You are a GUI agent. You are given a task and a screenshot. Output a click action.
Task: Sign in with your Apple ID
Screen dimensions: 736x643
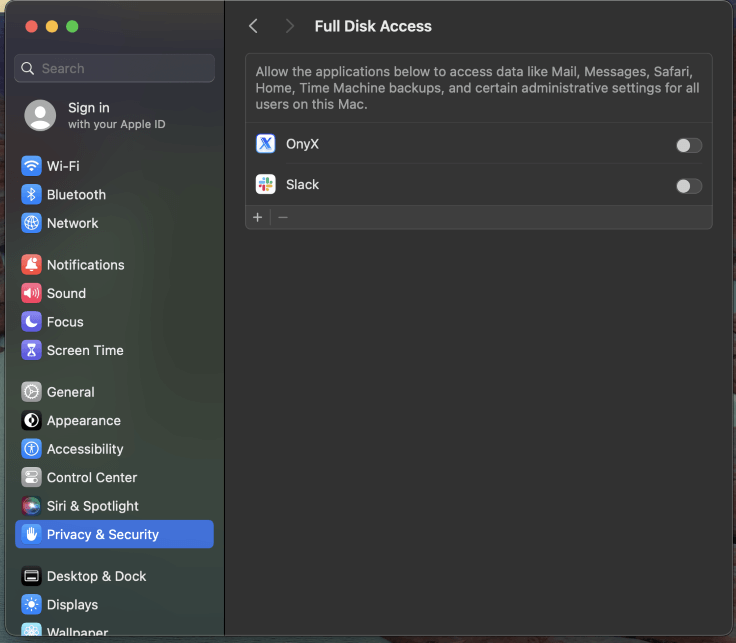[114, 115]
